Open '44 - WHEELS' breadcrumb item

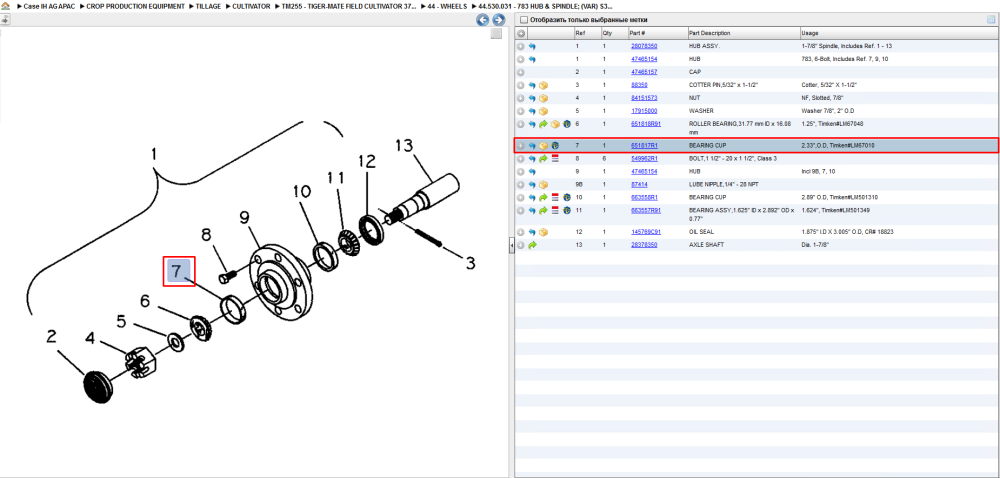coord(447,6)
